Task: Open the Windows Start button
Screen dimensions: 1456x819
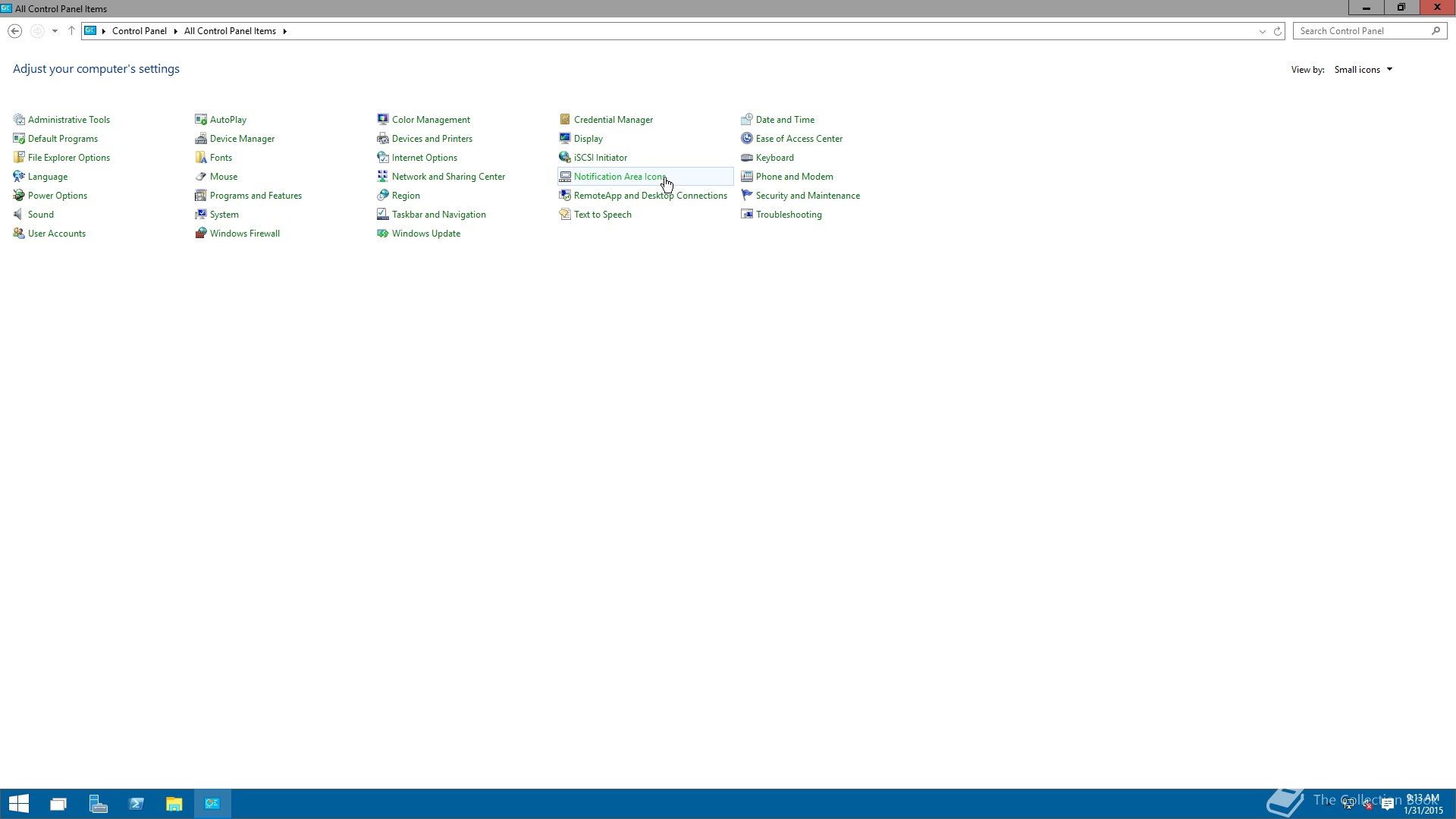Action: point(19,804)
